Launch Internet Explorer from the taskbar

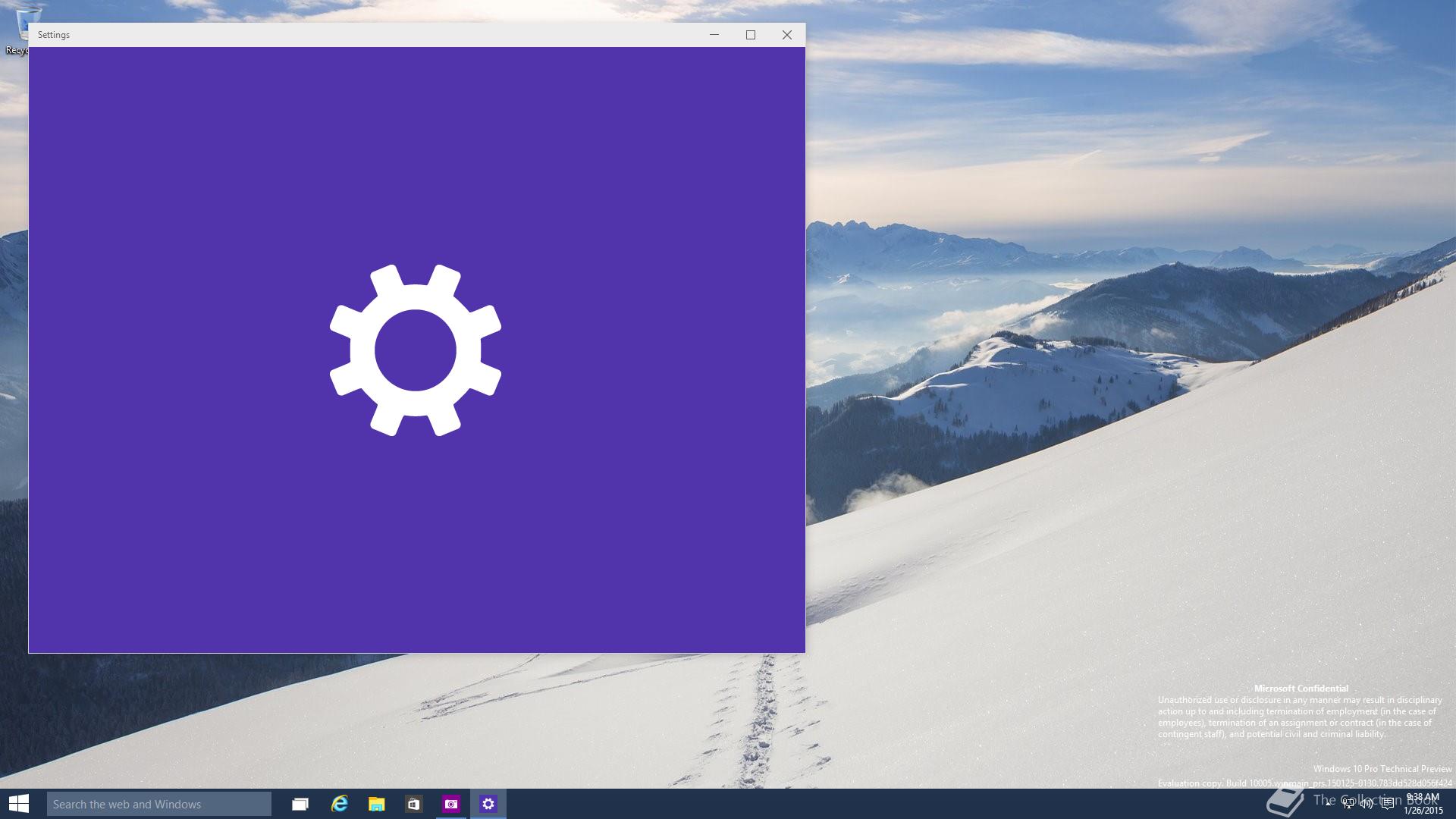click(339, 804)
